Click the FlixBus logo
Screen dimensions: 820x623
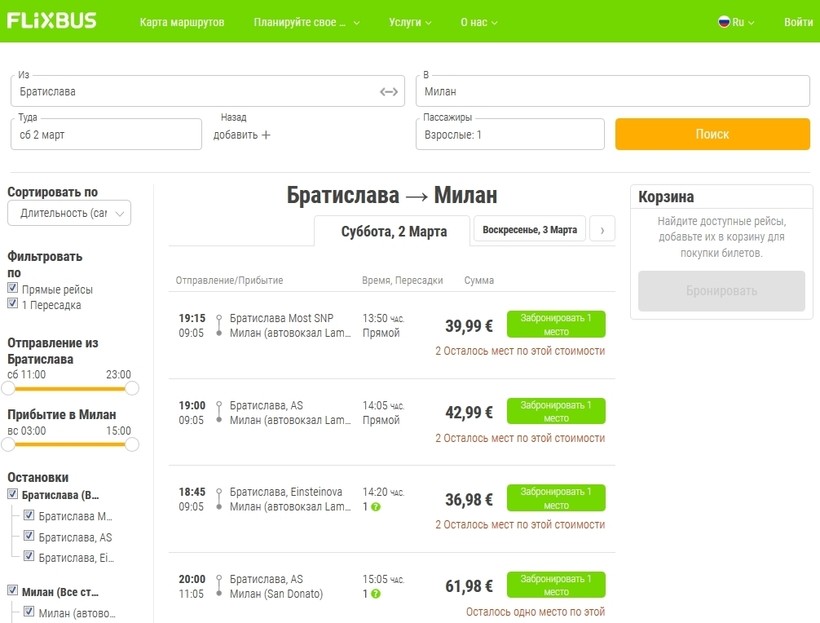[x=52, y=21]
